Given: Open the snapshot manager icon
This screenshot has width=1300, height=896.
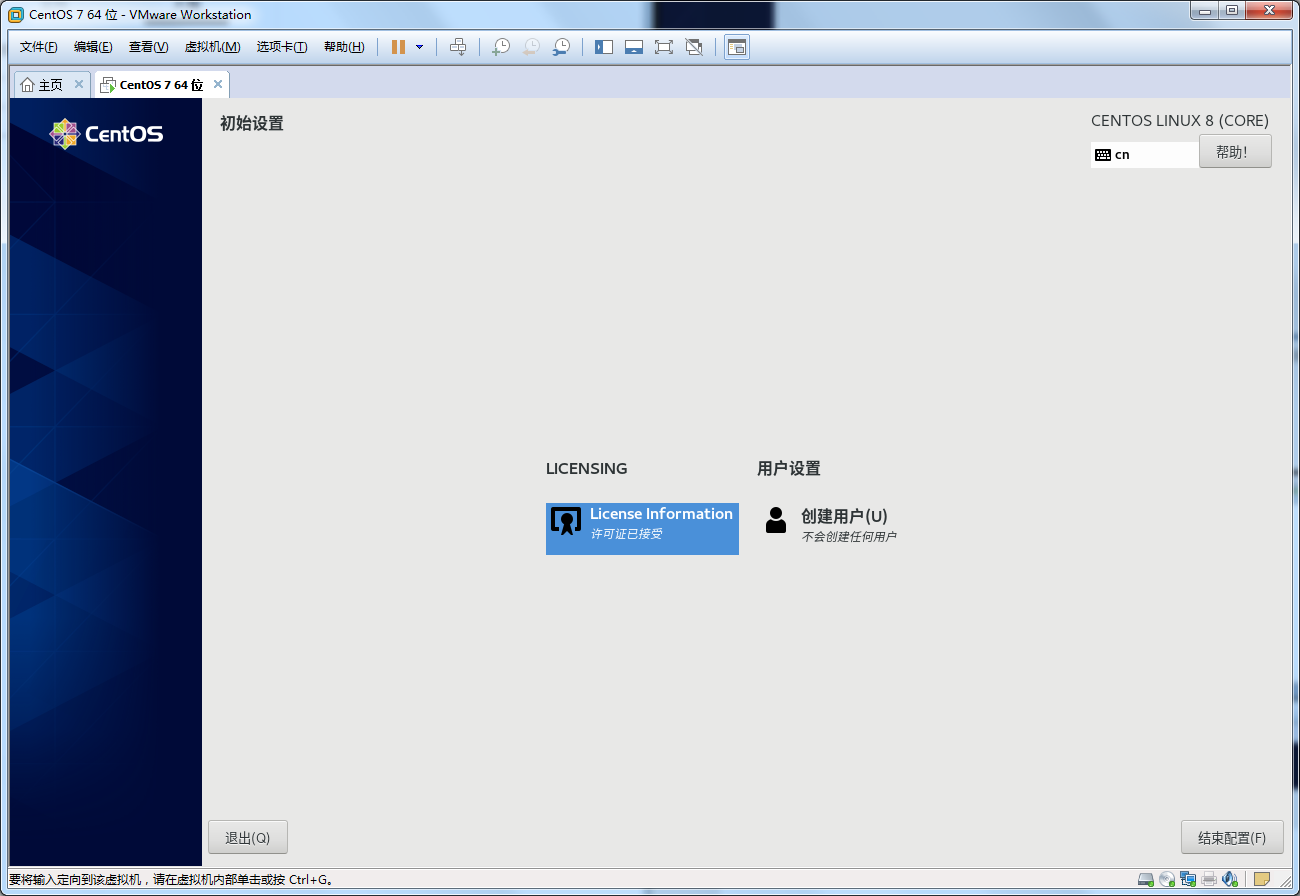Looking at the screenshot, I should pyautogui.click(x=561, y=47).
